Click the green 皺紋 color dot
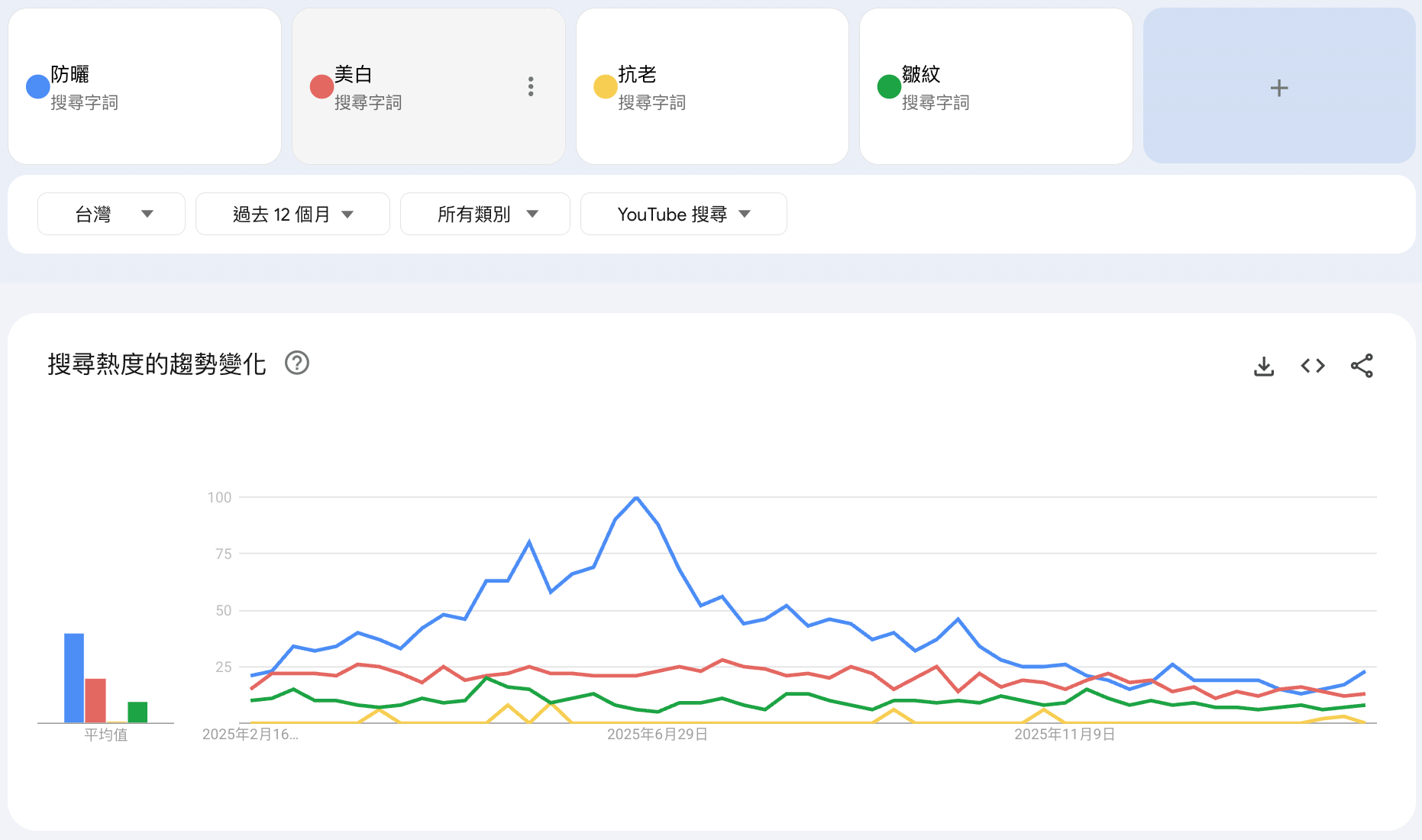The height and width of the screenshot is (840, 1422). [889, 87]
